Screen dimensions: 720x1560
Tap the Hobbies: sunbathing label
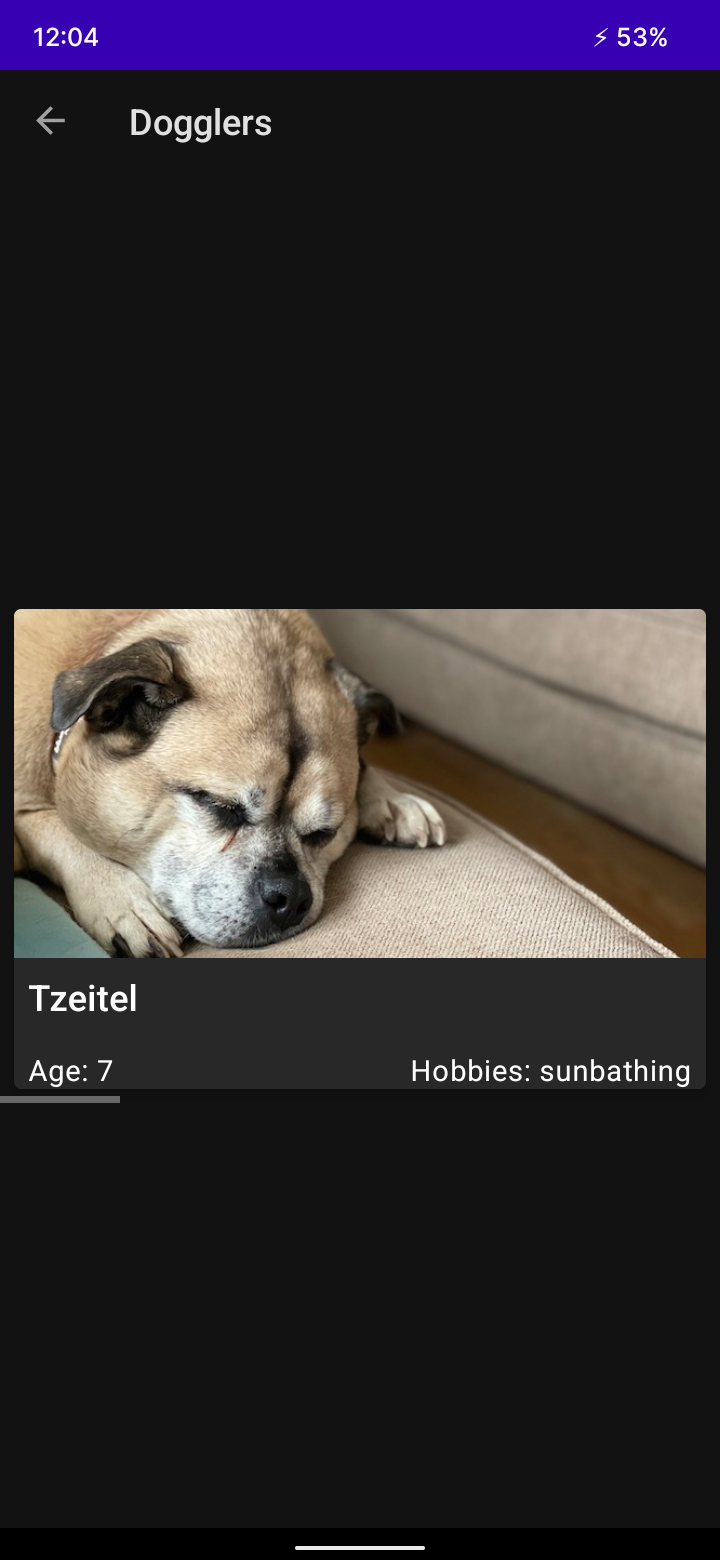(551, 1071)
